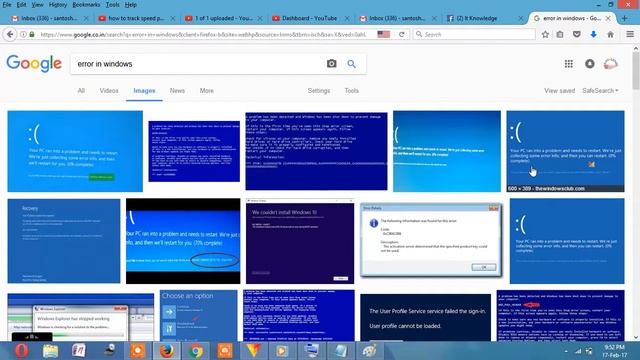Click the site info icon in address bar

point(23,34)
